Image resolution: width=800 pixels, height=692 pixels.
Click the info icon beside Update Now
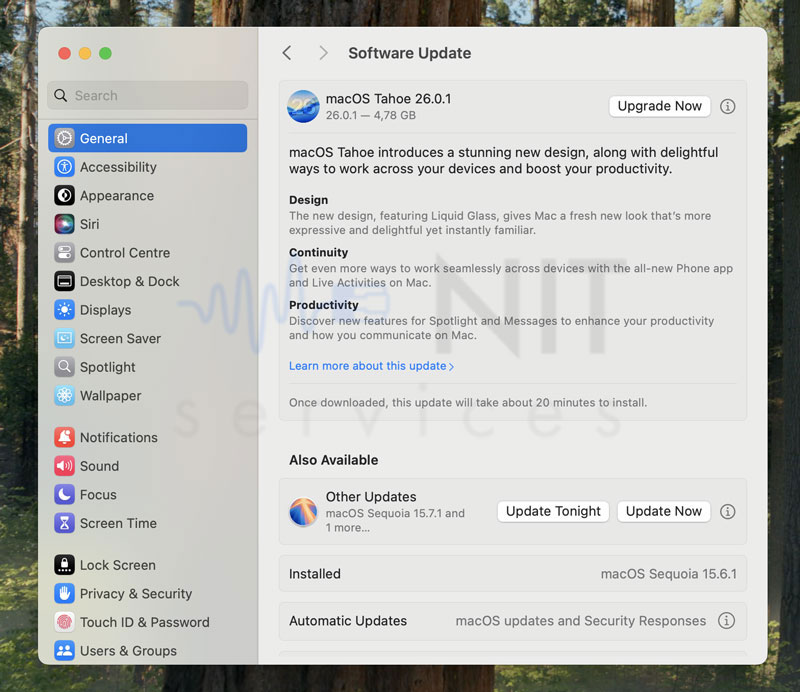727,511
